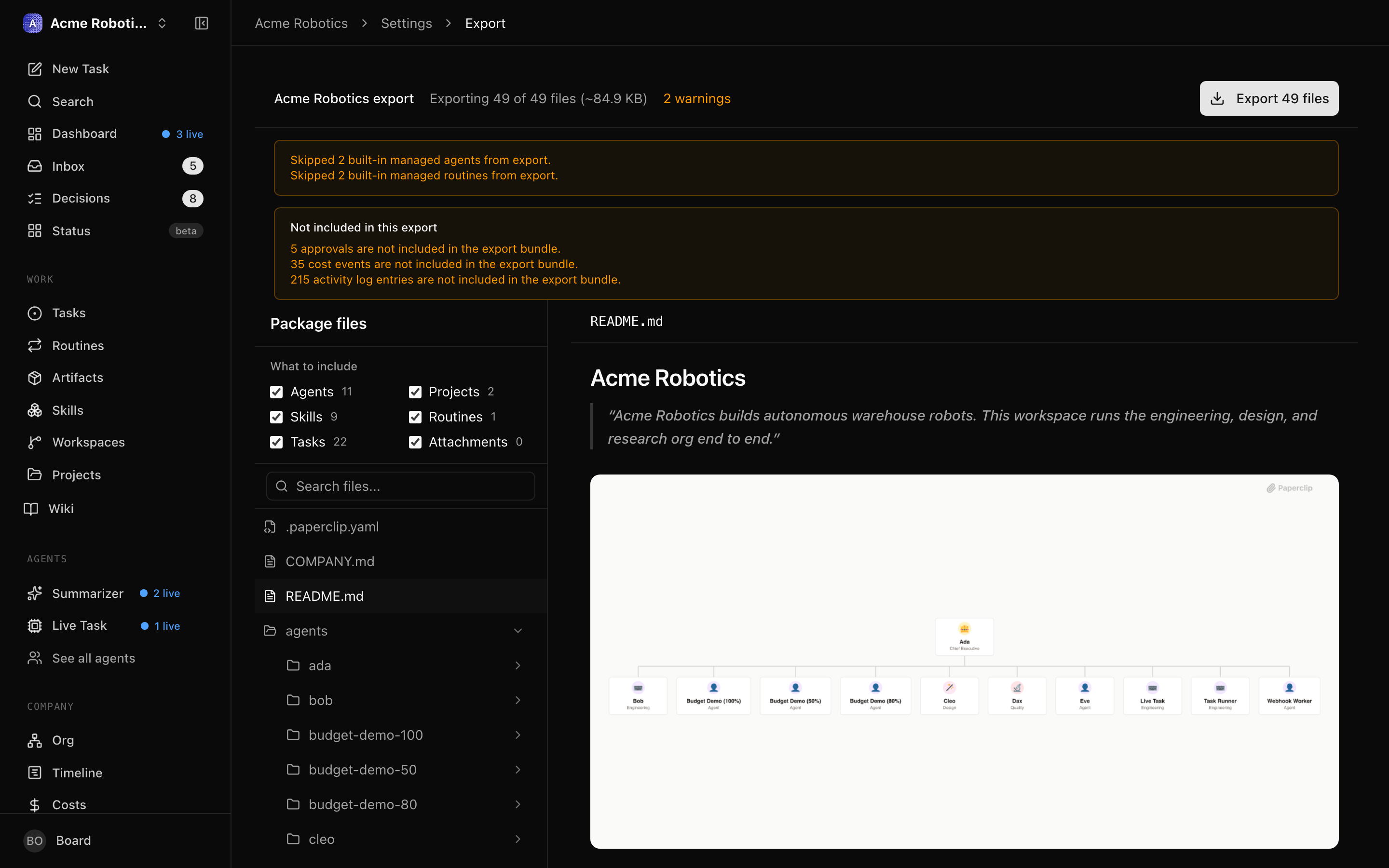Click the Dashboard 3 live indicator
1389x868 pixels.
click(182, 134)
